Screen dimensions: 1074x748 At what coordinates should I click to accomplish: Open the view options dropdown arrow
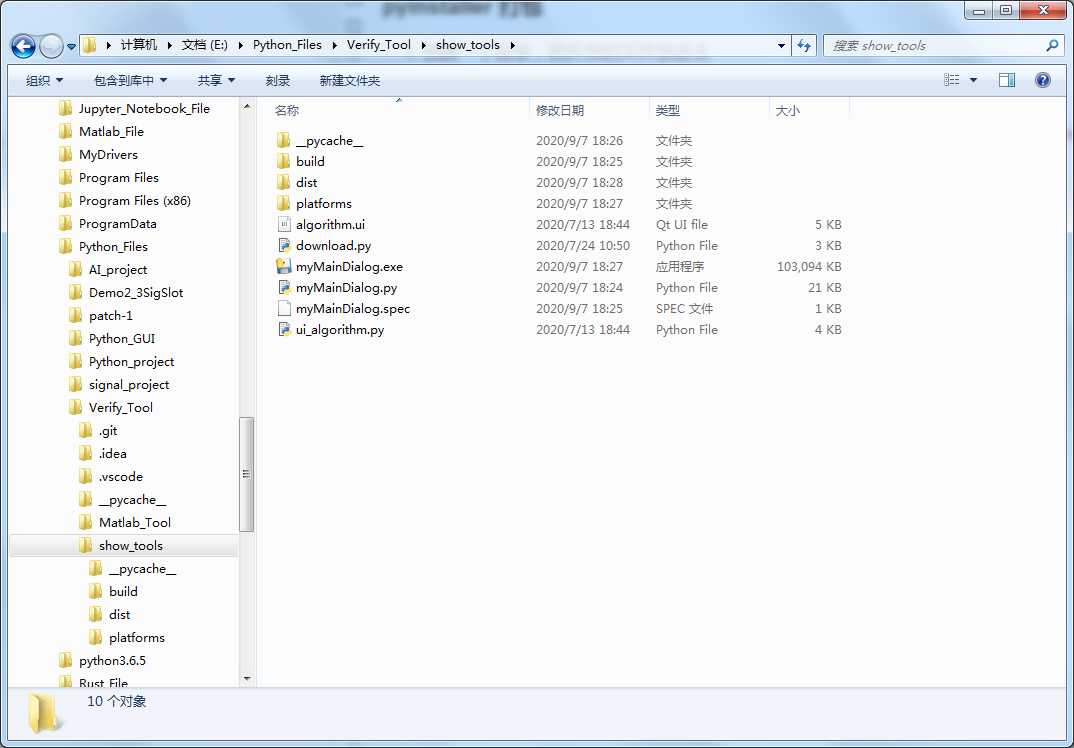click(973, 80)
